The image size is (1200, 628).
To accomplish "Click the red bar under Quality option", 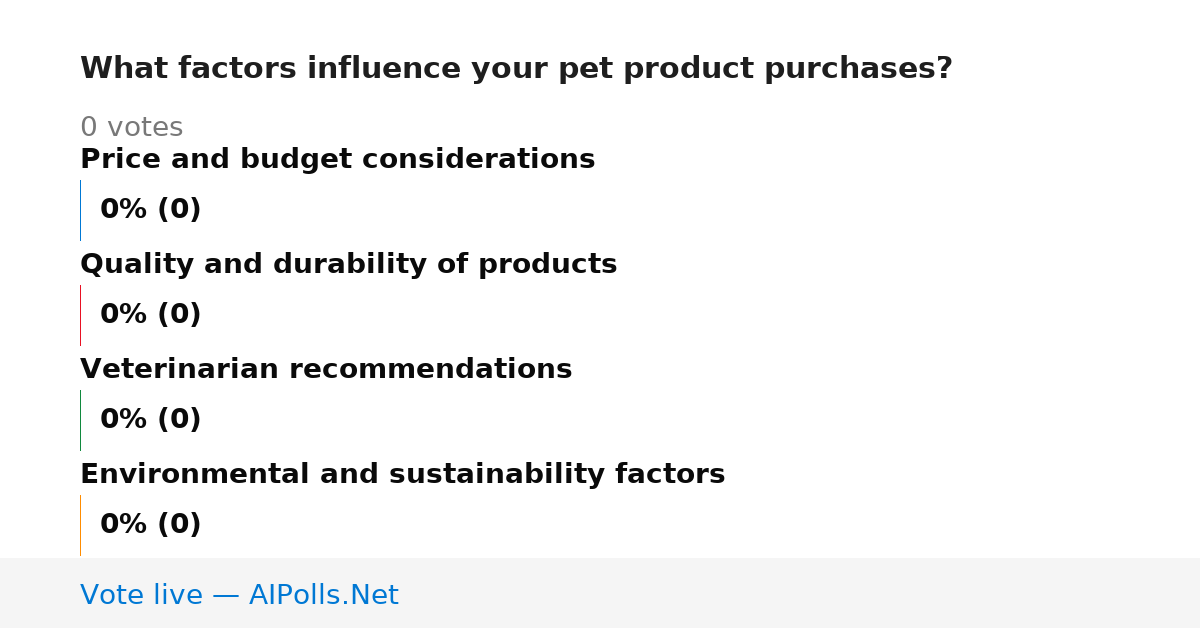I will click(x=80, y=315).
